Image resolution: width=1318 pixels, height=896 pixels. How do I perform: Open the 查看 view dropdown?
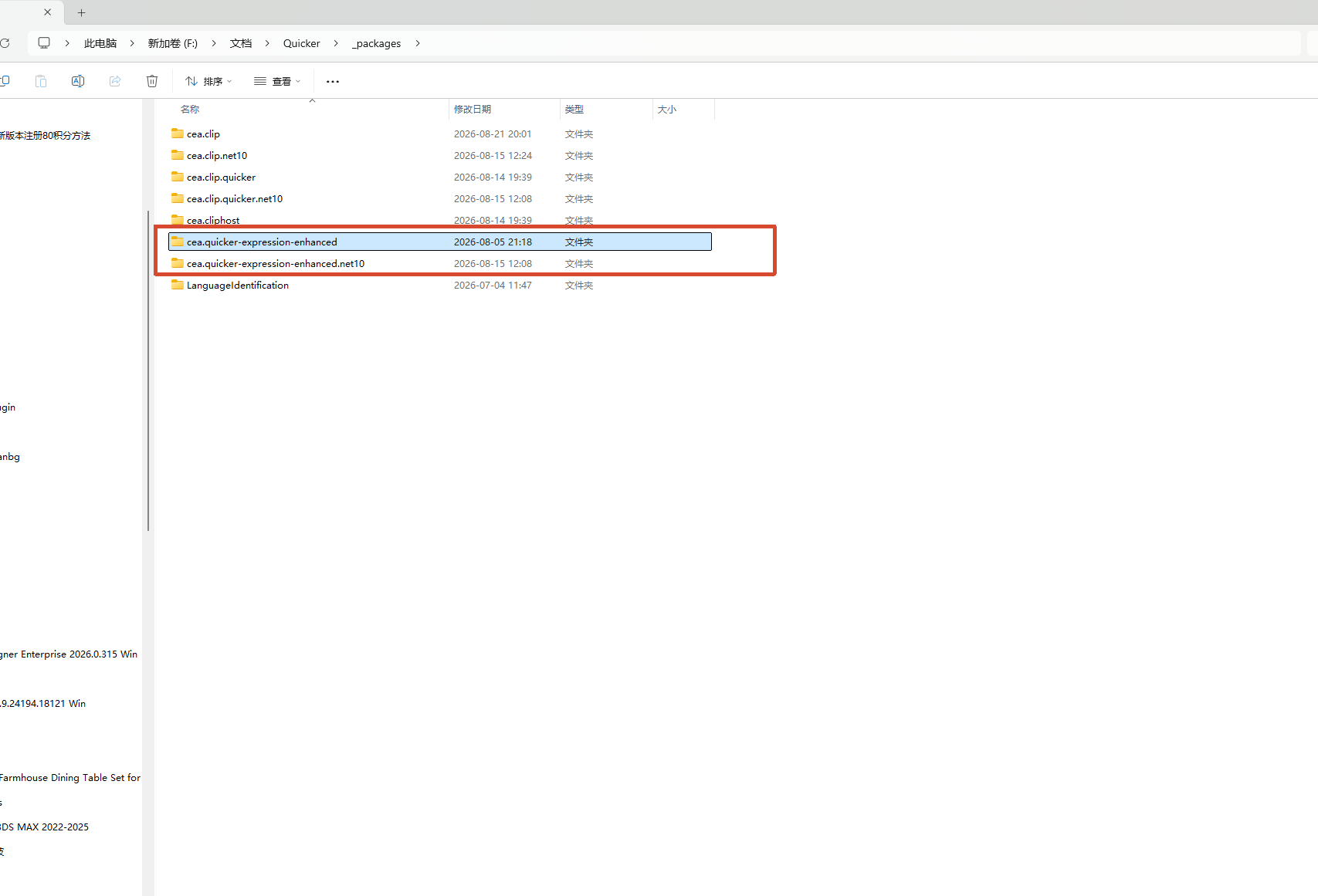pyautogui.click(x=277, y=81)
